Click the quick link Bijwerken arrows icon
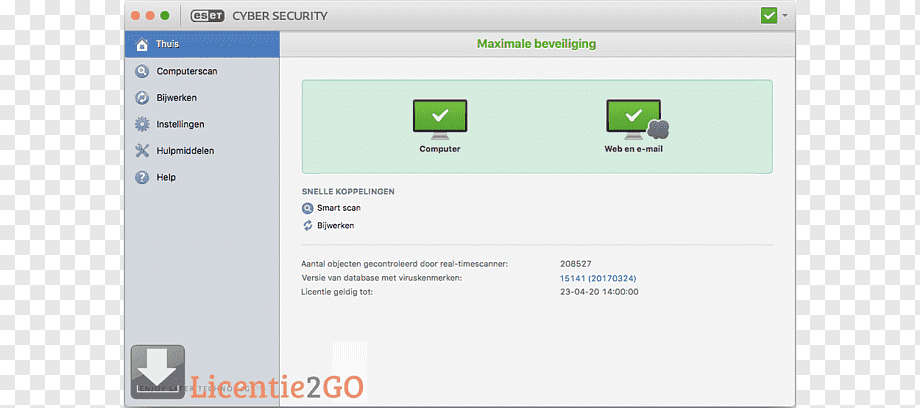Viewport: 920px width, 408px height. coord(307,225)
